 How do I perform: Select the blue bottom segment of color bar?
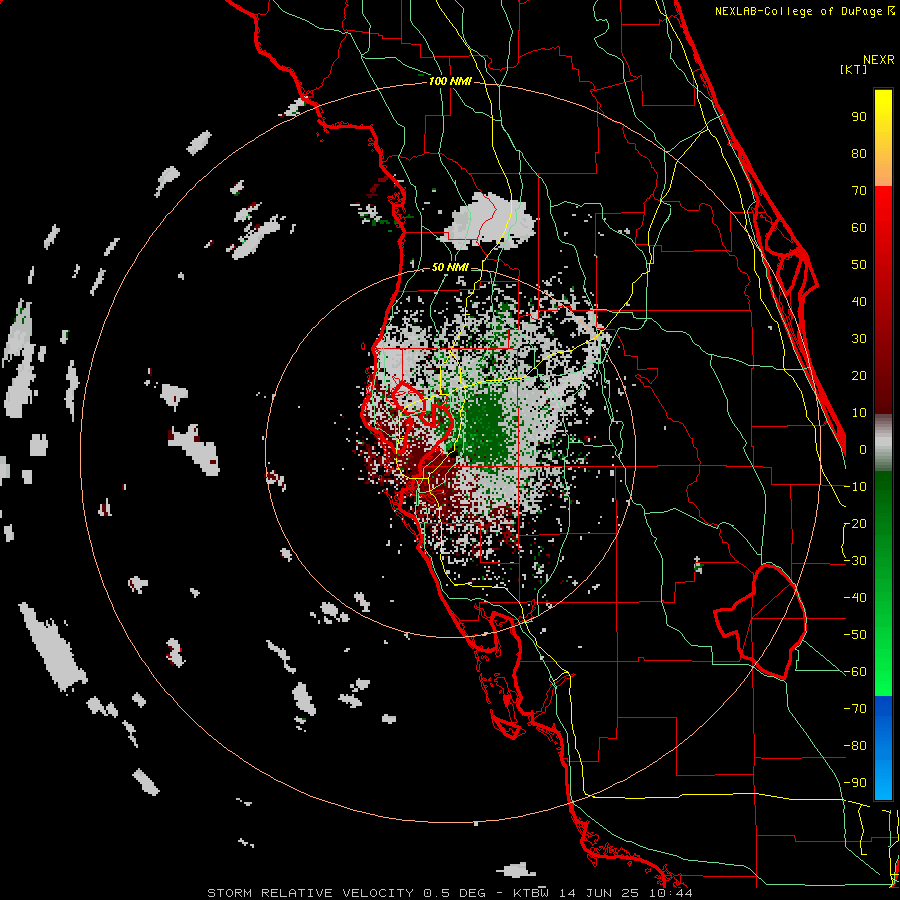pyautogui.click(x=883, y=748)
